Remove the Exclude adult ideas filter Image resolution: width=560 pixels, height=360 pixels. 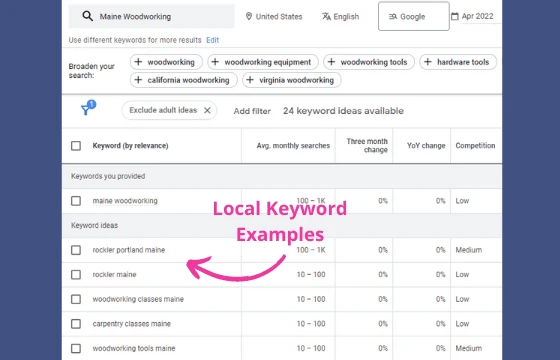[x=207, y=110]
